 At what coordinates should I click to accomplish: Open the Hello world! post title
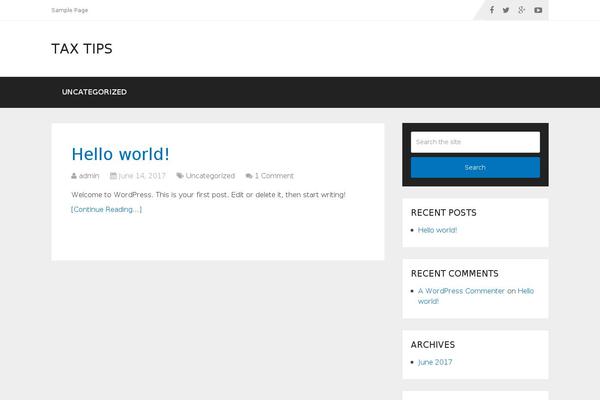(x=120, y=154)
